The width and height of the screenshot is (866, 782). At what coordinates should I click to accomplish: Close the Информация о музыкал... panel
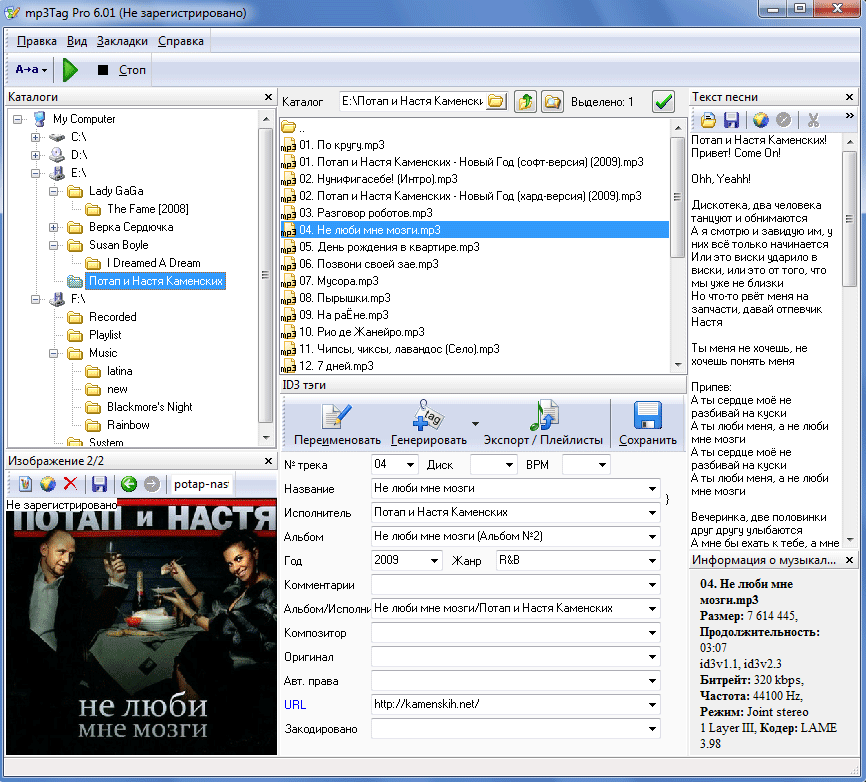point(849,560)
